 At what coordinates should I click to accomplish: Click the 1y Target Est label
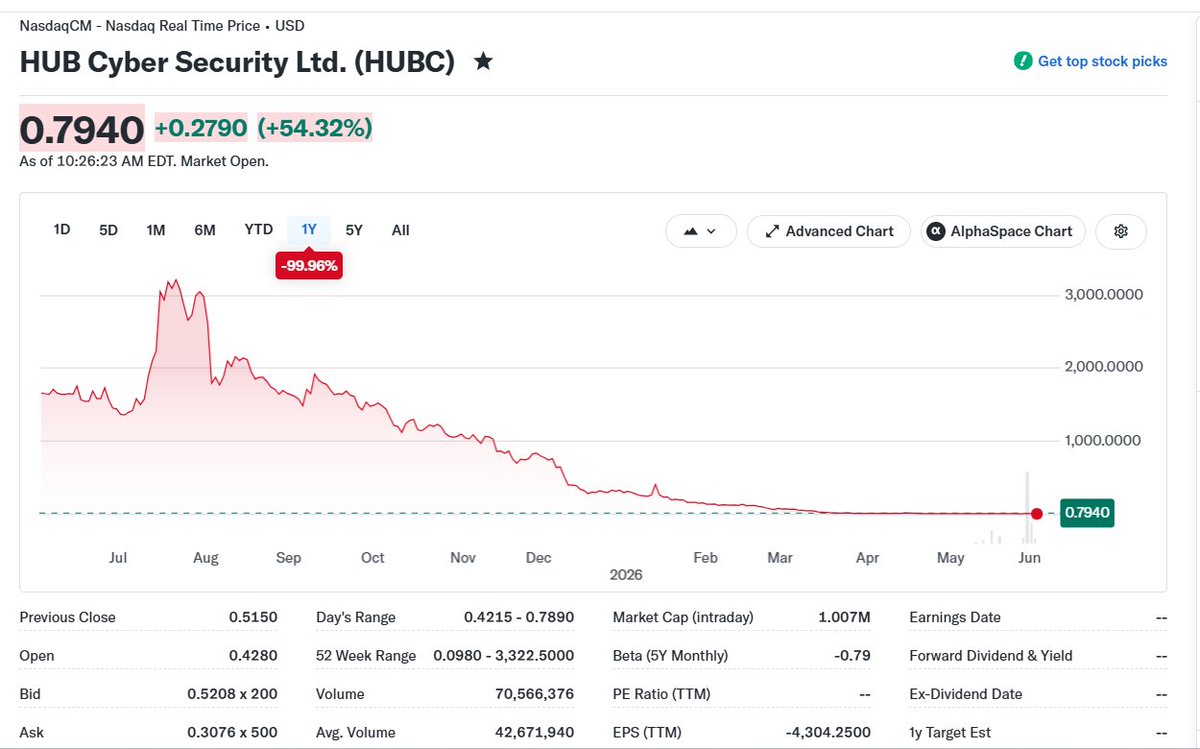click(x=951, y=733)
